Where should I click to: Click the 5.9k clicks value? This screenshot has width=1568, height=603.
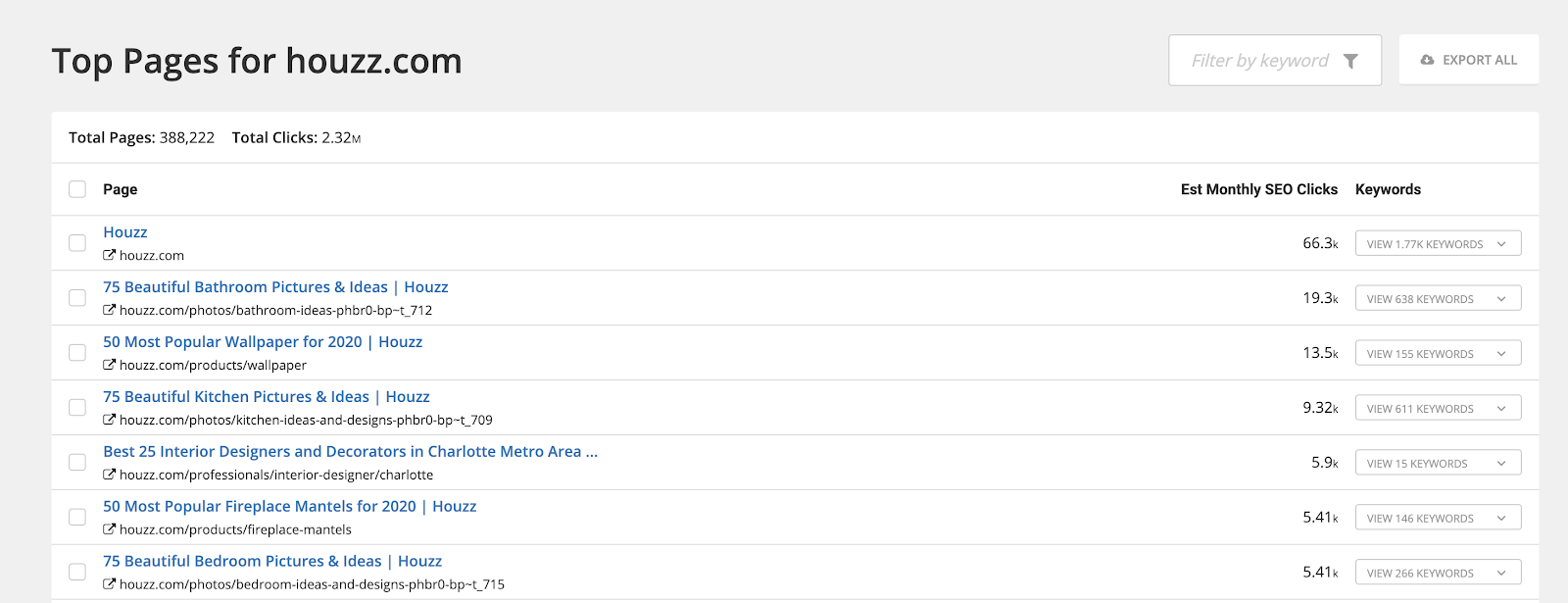(1325, 463)
